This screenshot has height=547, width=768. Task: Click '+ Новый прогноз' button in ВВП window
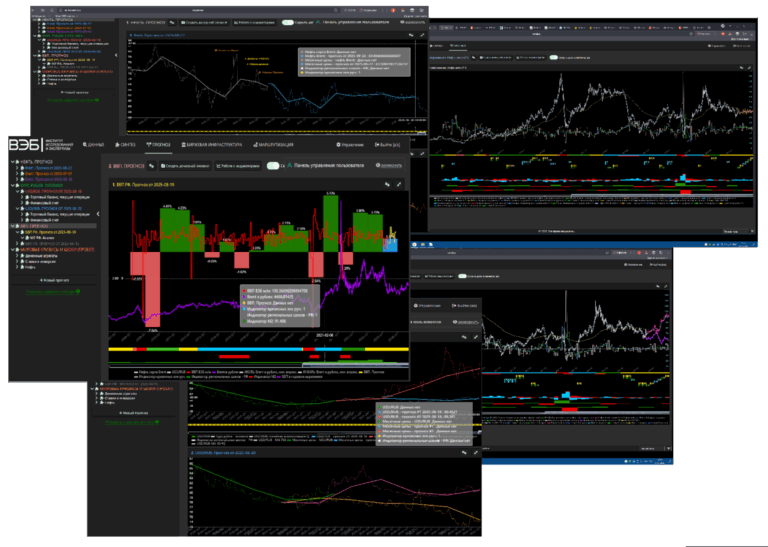tap(54, 281)
